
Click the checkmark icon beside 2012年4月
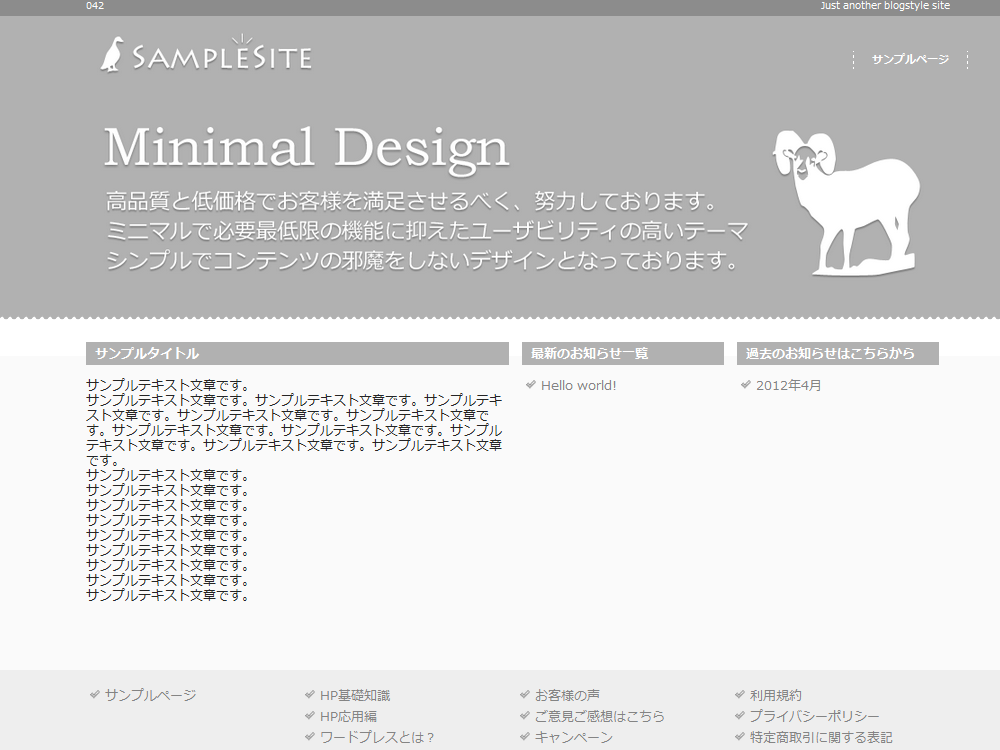(746, 385)
